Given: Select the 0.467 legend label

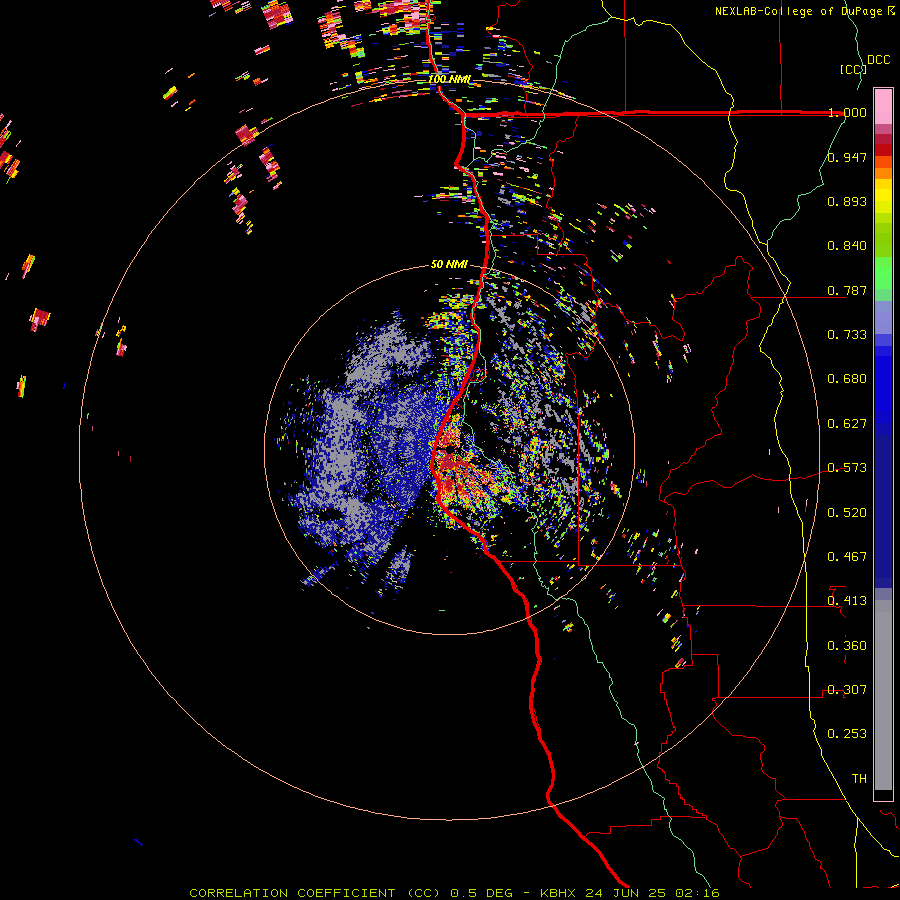Looking at the screenshot, I should click(847, 557).
